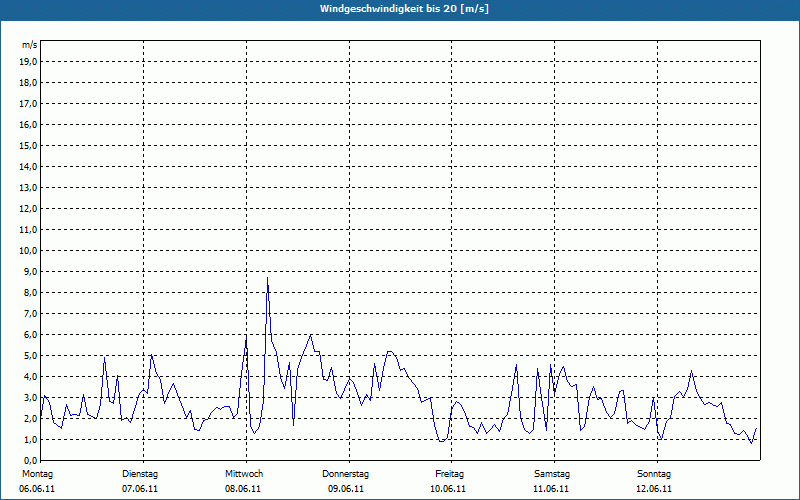Image resolution: width=800 pixels, height=500 pixels.
Task: Click the 'Montag' day label
Action: point(37,474)
